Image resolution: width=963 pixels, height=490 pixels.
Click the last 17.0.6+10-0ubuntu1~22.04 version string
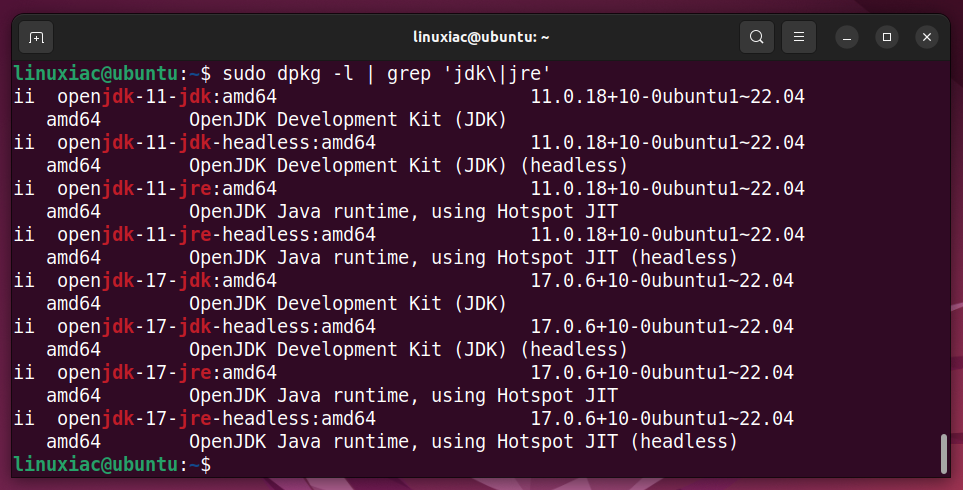tap(662, 419)
